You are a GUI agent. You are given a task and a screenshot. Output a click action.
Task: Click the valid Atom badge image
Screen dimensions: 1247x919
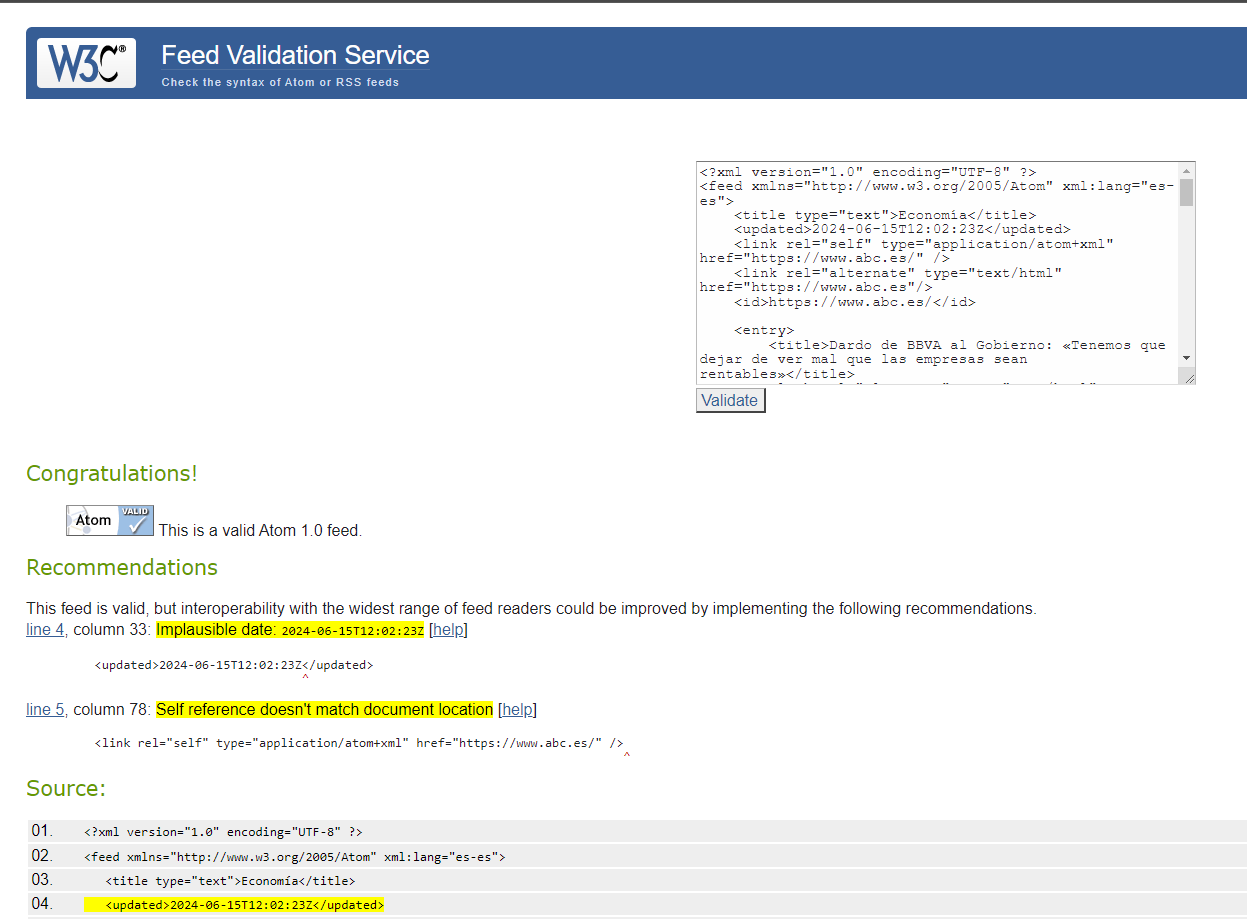(x=110, y=520)
